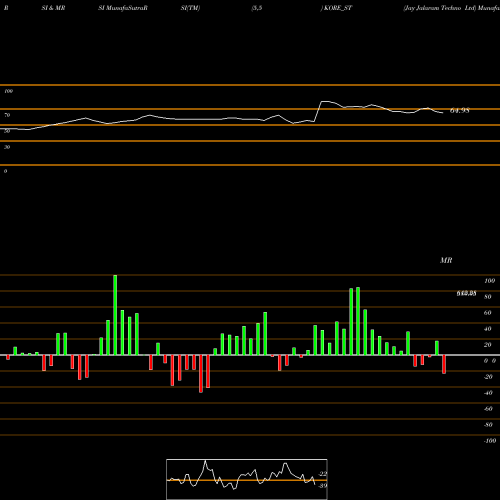500x500 pixels.
Task: Click the MR axis label -60
Action: (x=488, y=409)
